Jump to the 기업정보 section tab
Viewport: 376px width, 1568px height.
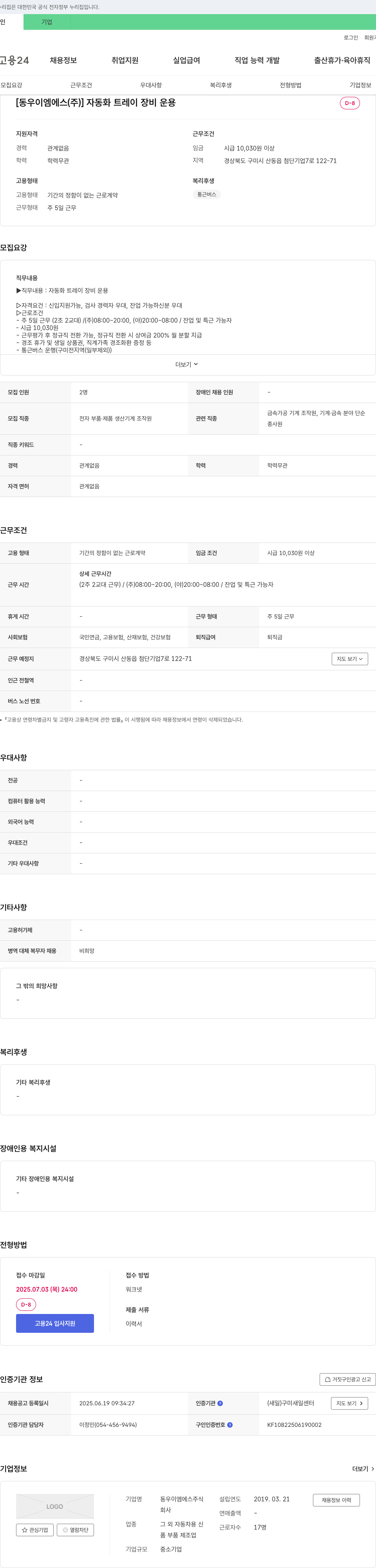point(360,85)
